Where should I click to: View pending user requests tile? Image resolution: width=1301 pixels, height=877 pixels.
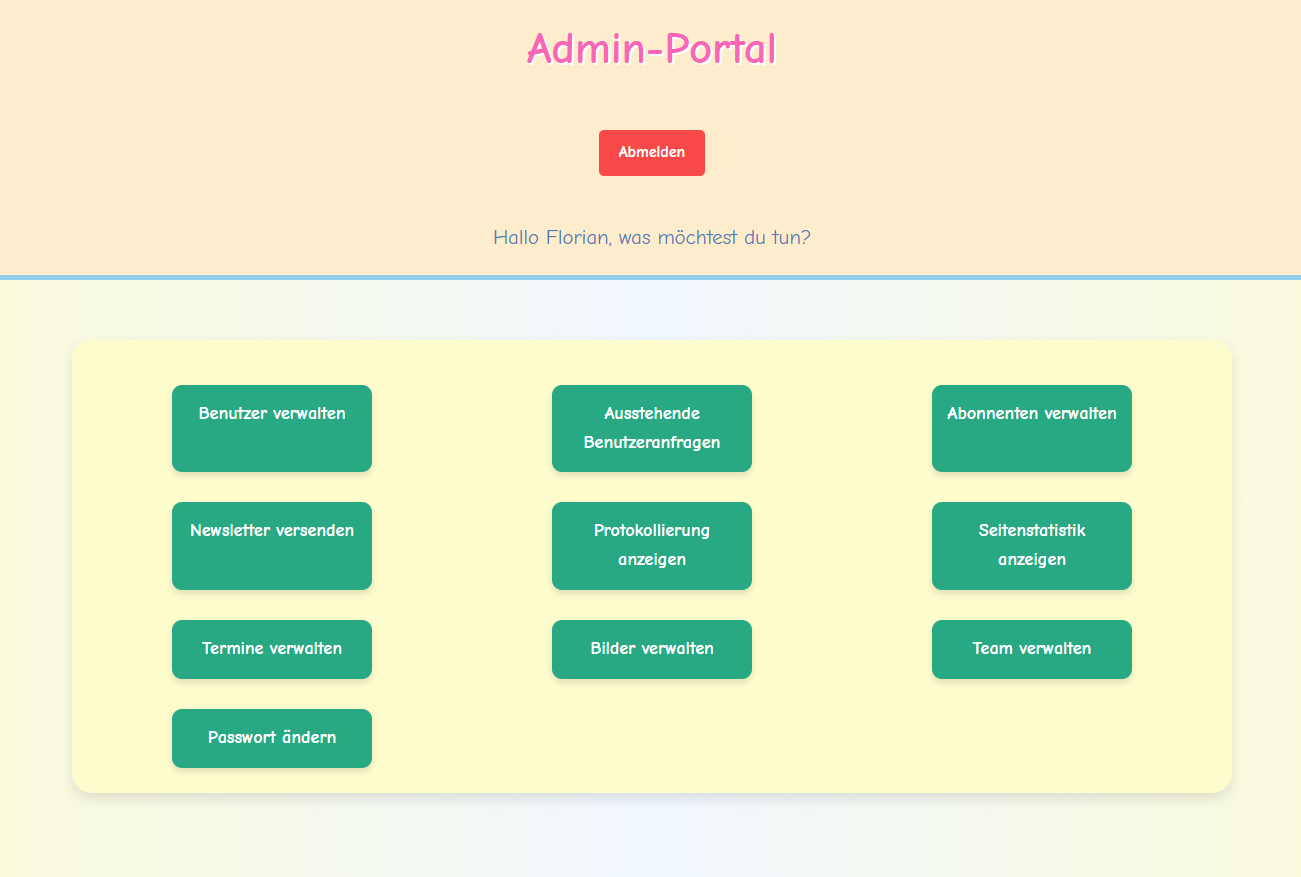[652, 428]
